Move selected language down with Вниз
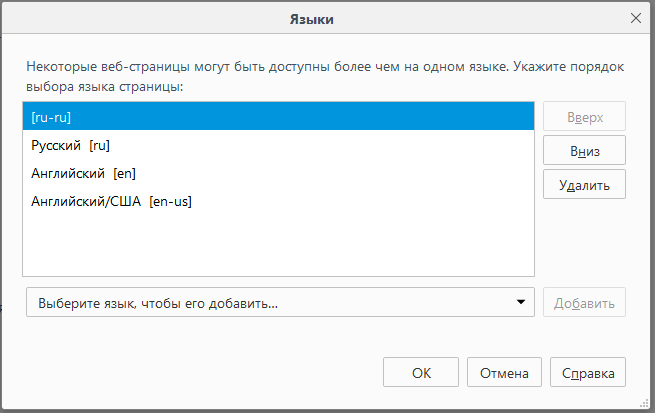The width and height of the screenshot is (655, 413). [584, 150]
